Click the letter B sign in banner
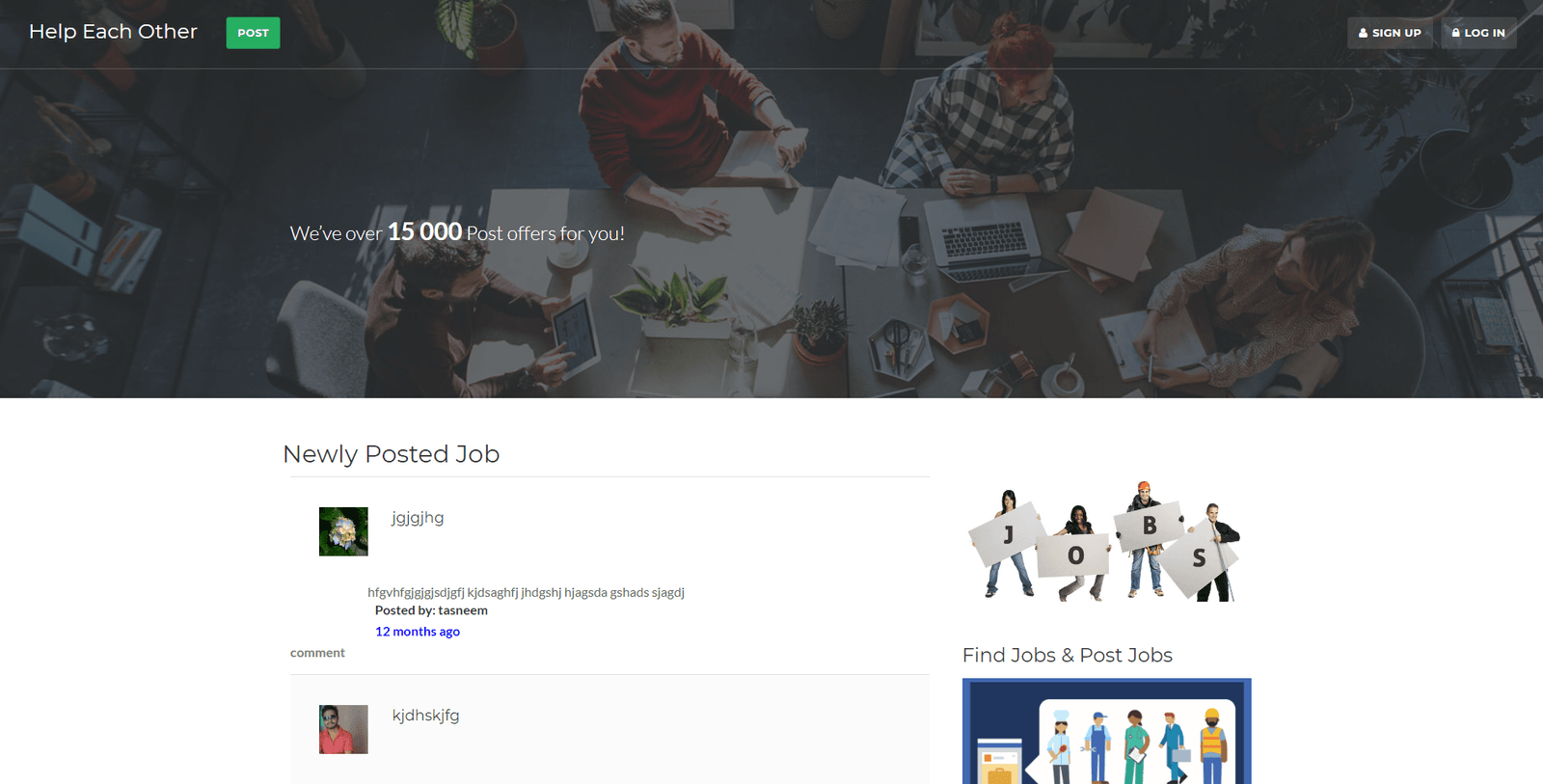1543x784 pixels. (x=1149, y=527)
